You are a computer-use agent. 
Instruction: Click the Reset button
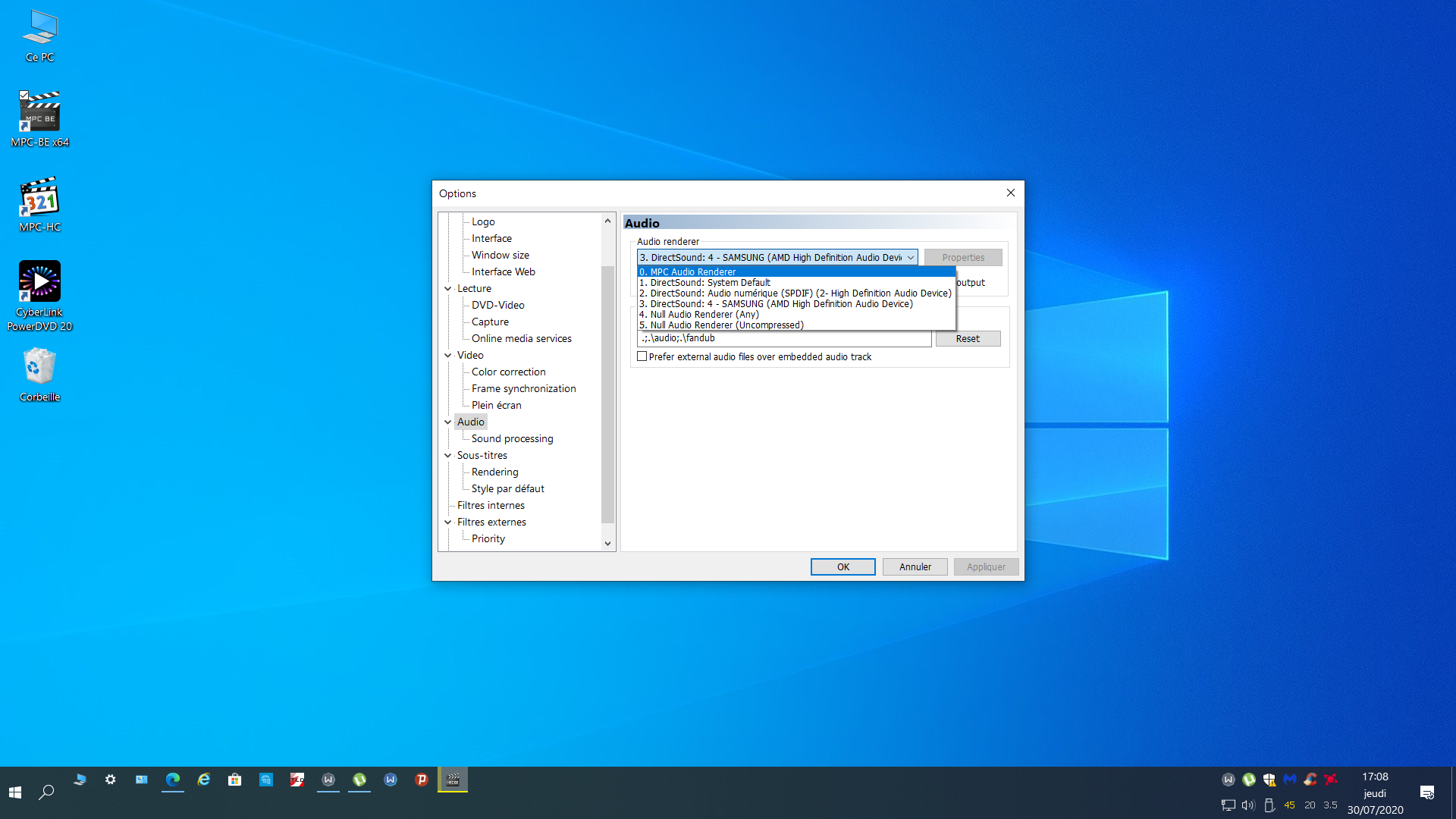[x=968, y=339]
